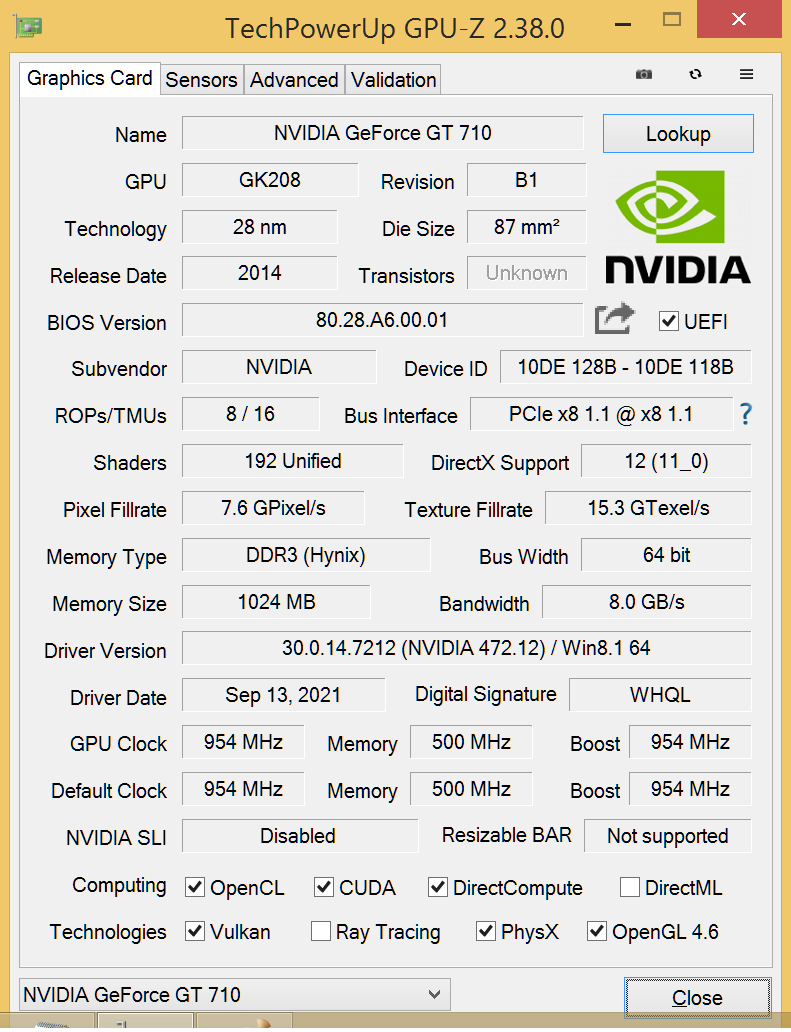The height and width of the screenshot is (1032, 791).
Task: Maximize the GPU-Z window
Action: click(x=672, y=20)
